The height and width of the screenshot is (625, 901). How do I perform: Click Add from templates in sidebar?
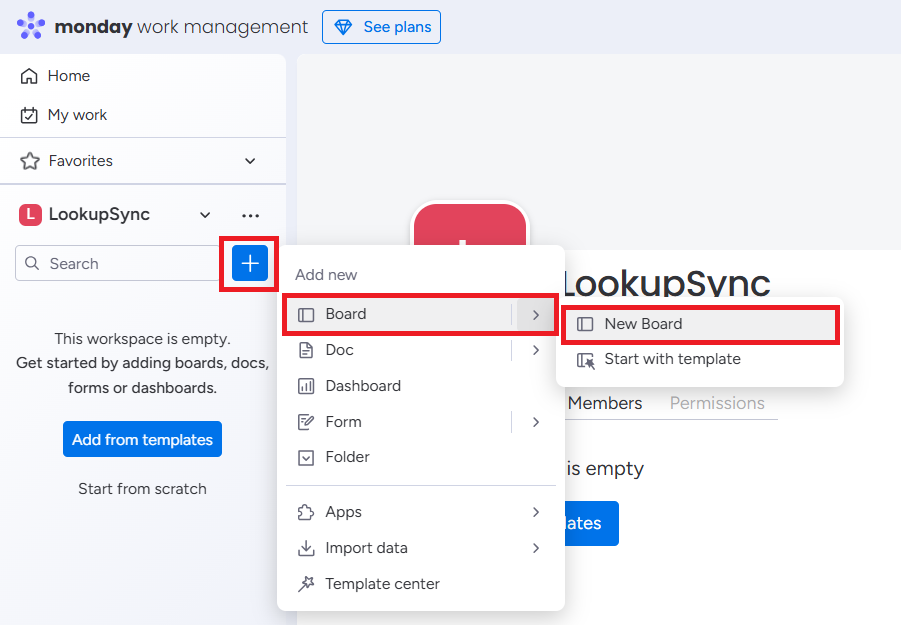(x=143, y=439)
